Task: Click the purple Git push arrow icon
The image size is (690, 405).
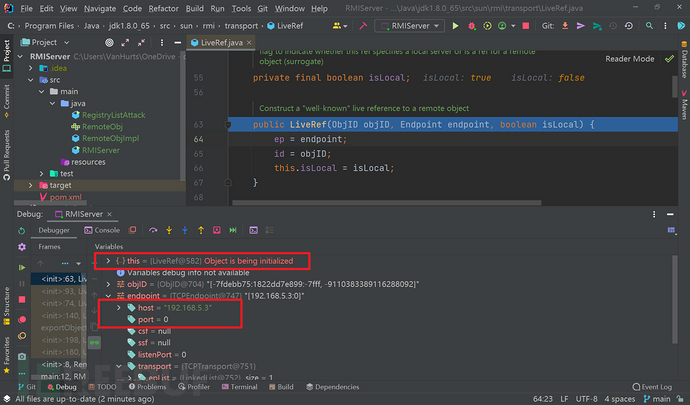Action: pos(580,26)
